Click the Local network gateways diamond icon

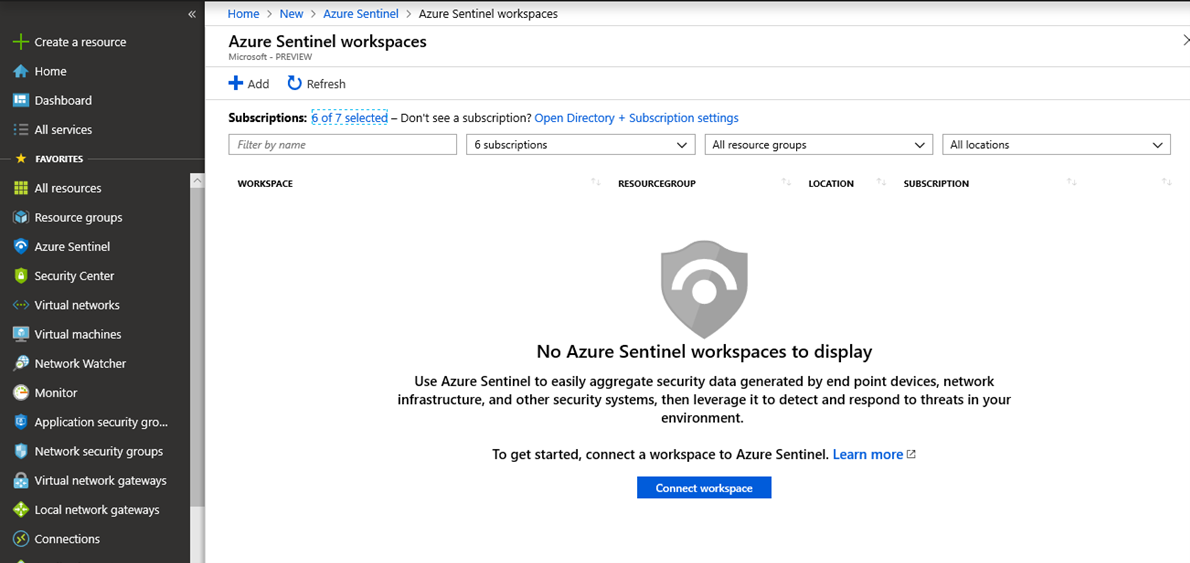tap(21, 510)
